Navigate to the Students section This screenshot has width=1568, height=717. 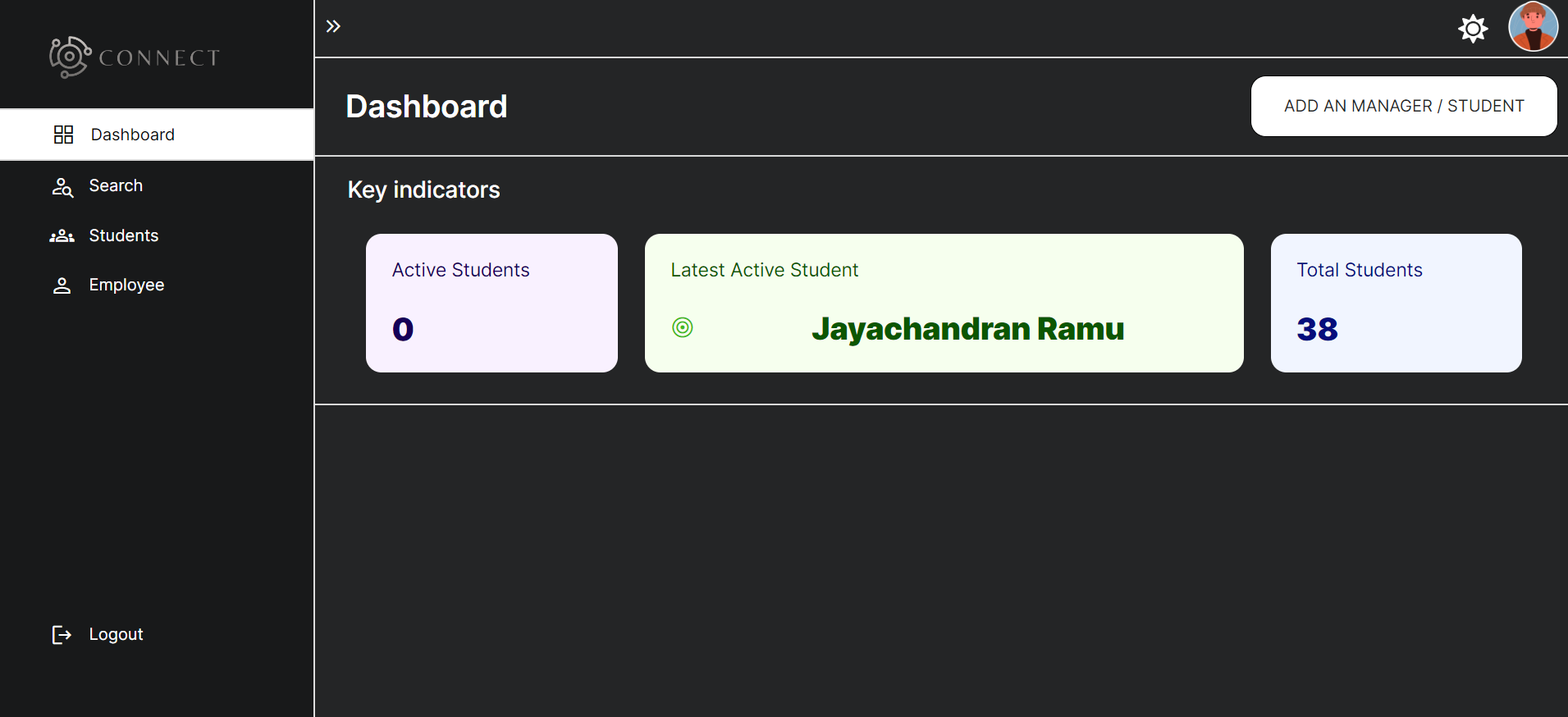(x=124, y=235)
